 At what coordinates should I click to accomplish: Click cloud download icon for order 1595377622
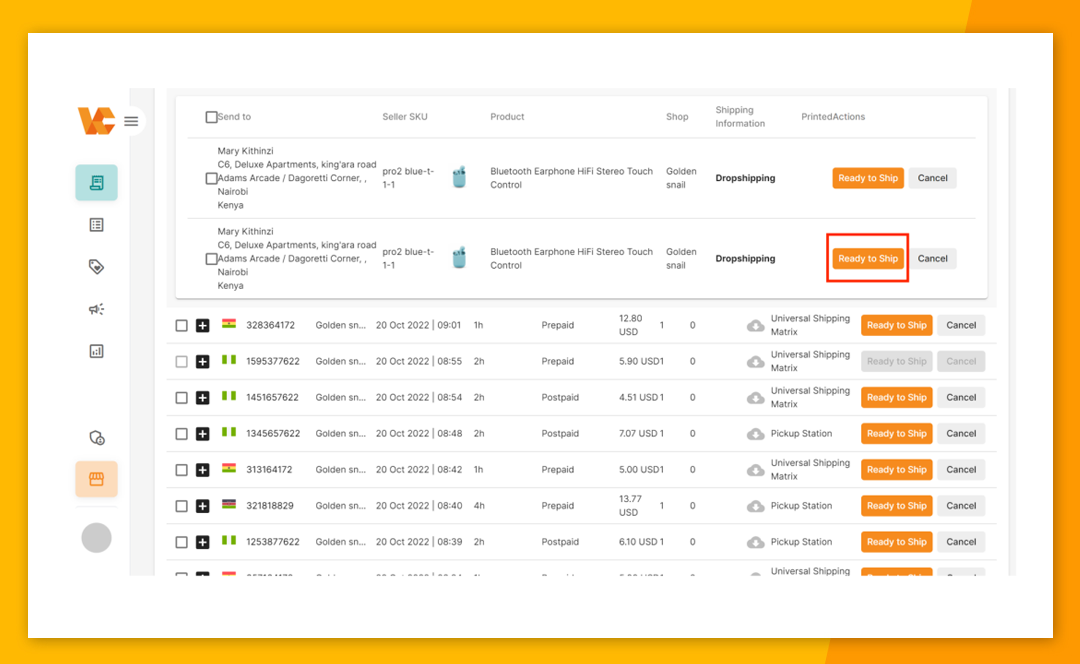(x=756, y=362)
